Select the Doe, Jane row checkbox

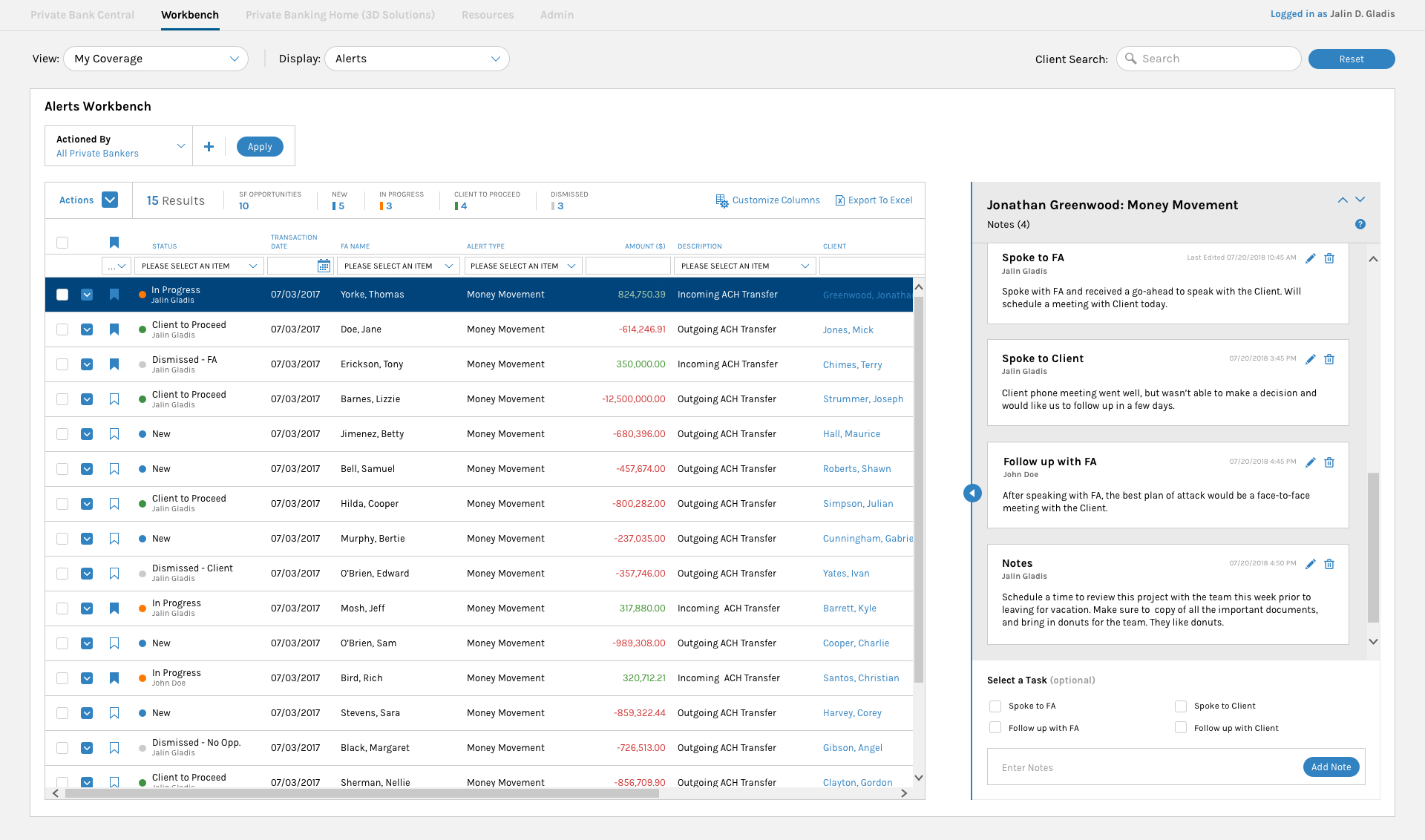coord(62,329)
